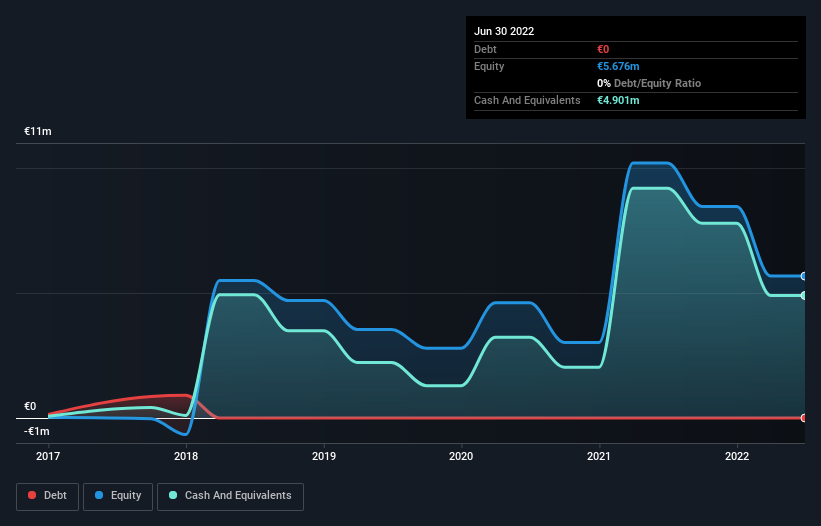The height and width of the screenshot is (526, 821).
Task: Click the €4.901m cash value in tooltip
Action: coord(618,100)
